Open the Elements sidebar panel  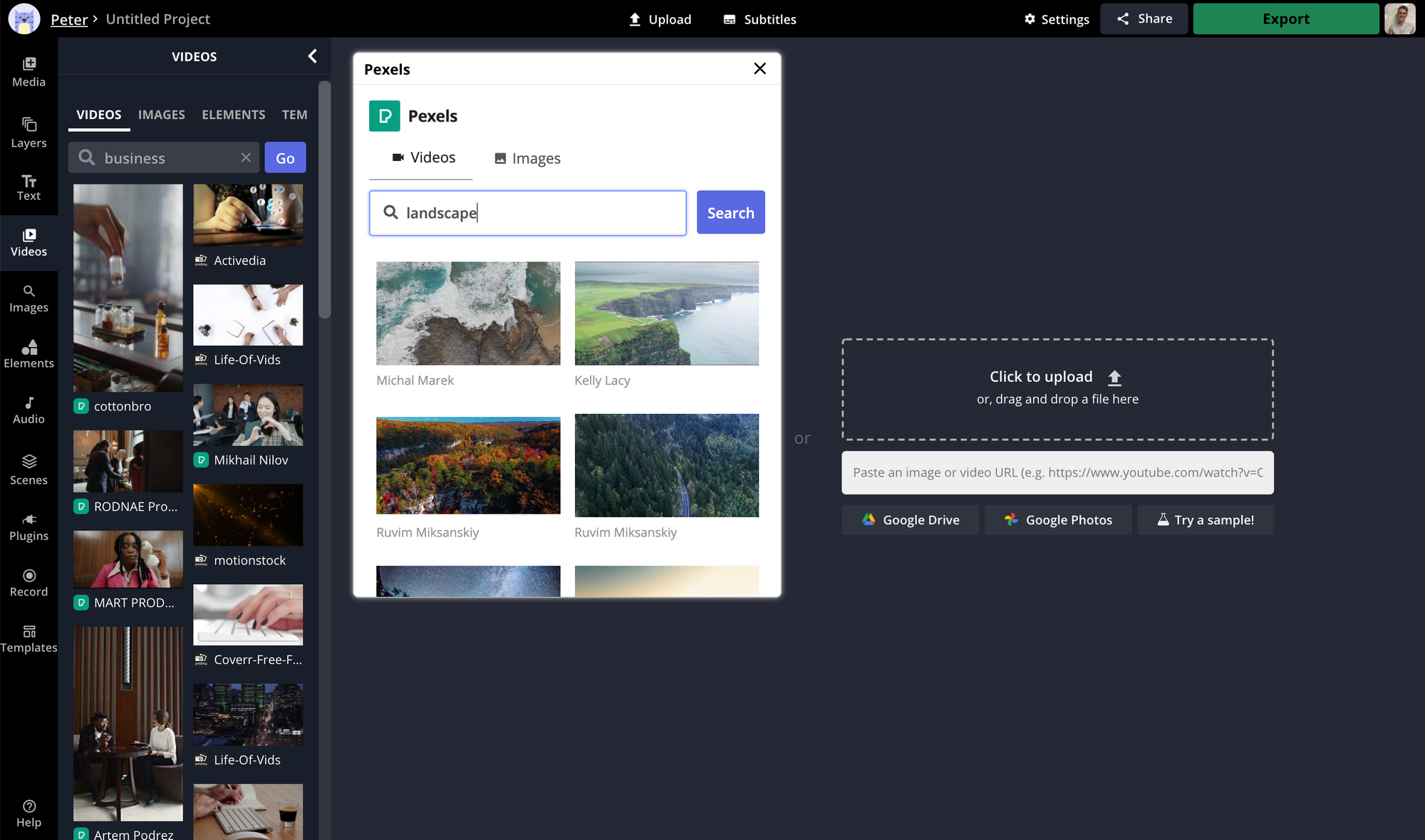point(28,354)
